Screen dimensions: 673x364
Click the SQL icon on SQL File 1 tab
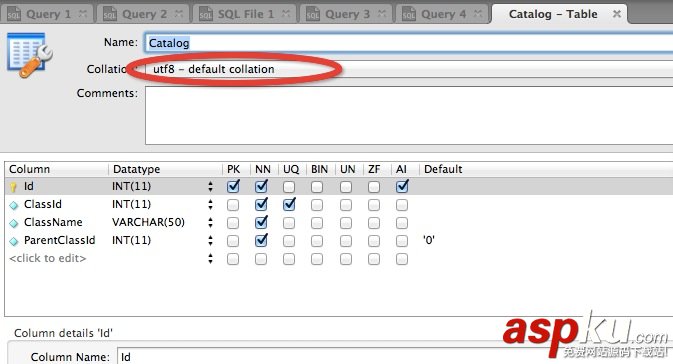pos(206,14)
